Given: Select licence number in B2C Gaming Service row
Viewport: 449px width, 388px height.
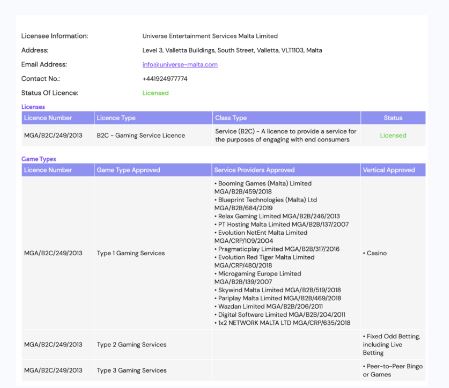Looking at the screenshot, I should pos(53,135).
